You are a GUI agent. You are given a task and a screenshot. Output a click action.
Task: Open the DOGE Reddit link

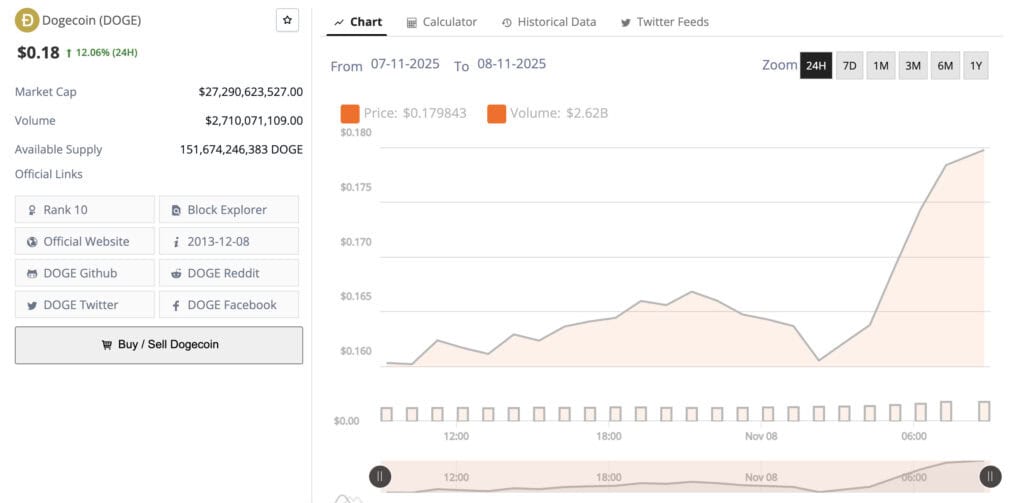pyautogui.click(x=228, y=274)
